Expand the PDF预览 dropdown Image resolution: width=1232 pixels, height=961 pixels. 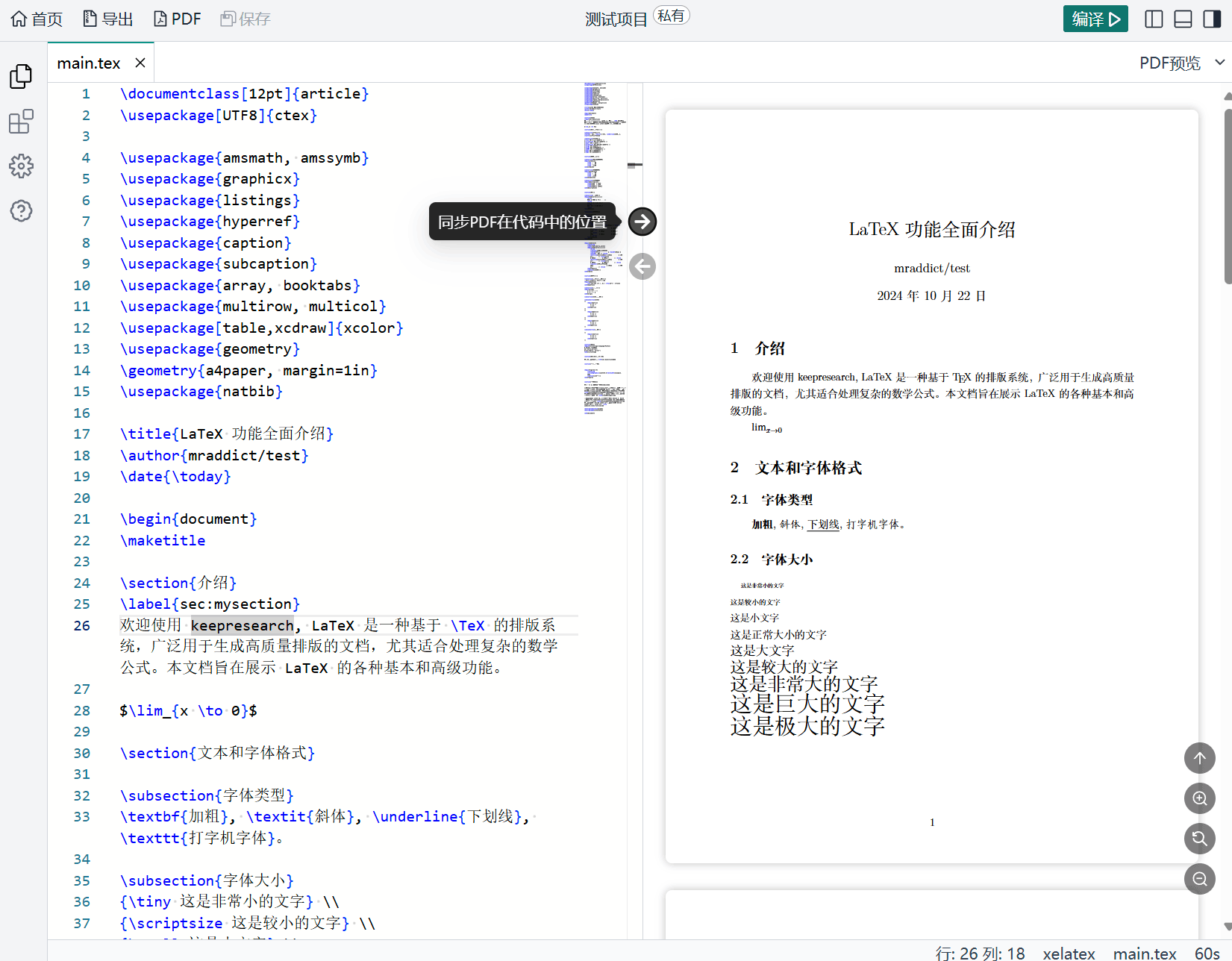1219,63
